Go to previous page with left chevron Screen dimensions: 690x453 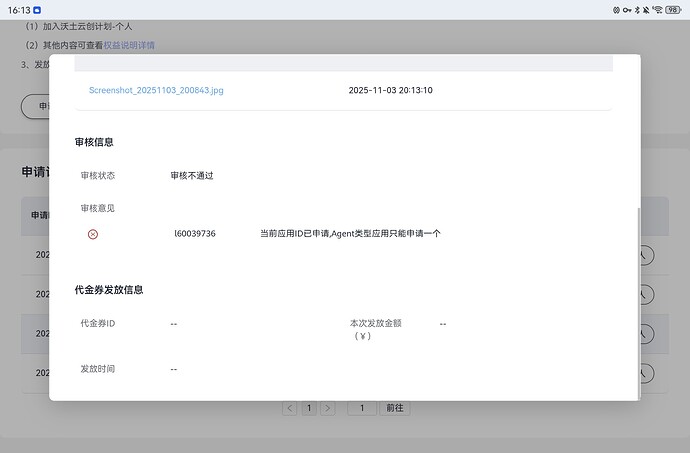coord(290,408)
